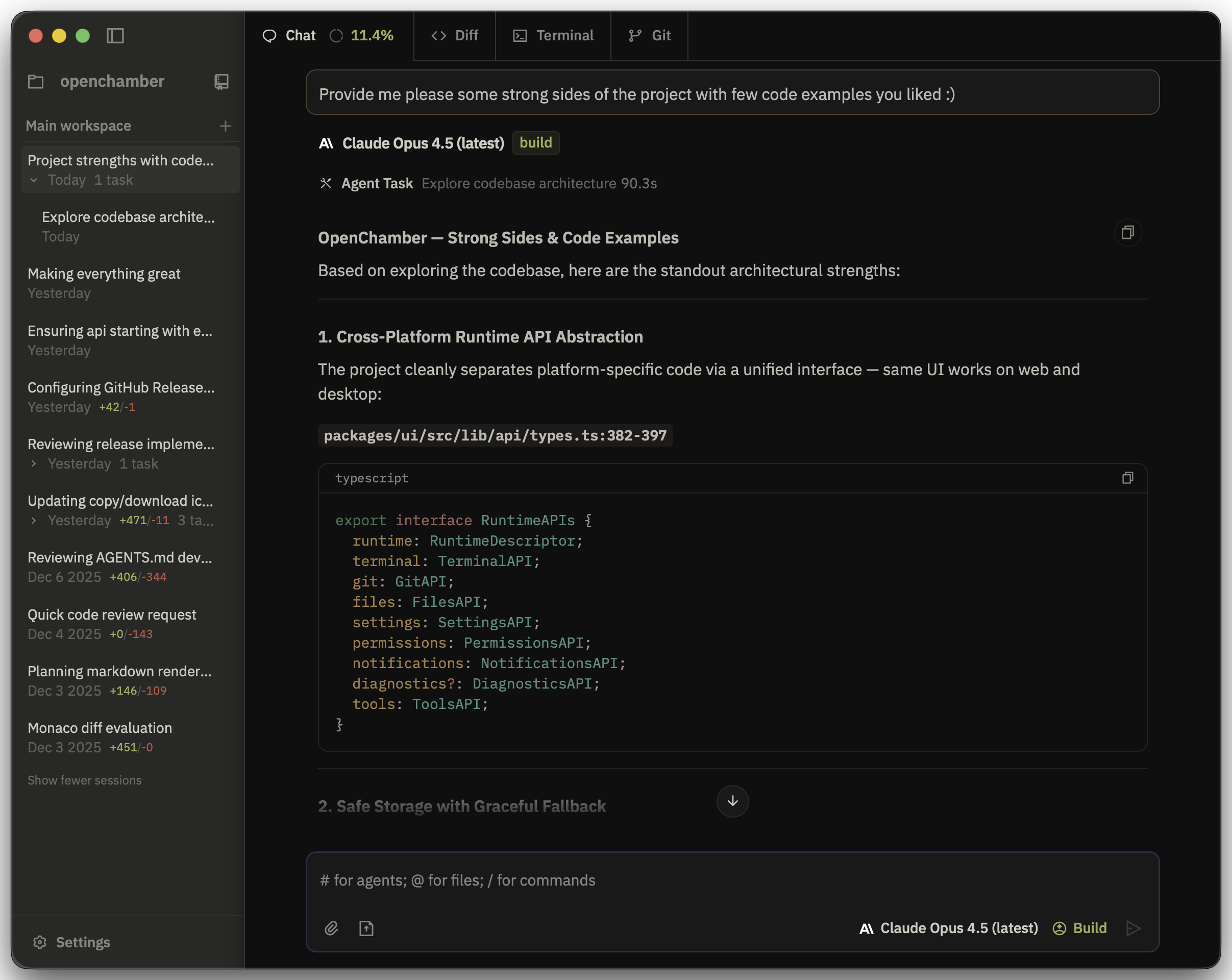Click the Main workspace header
Viewport: 1232px width, 980px height.
click(x=78, y=126)
